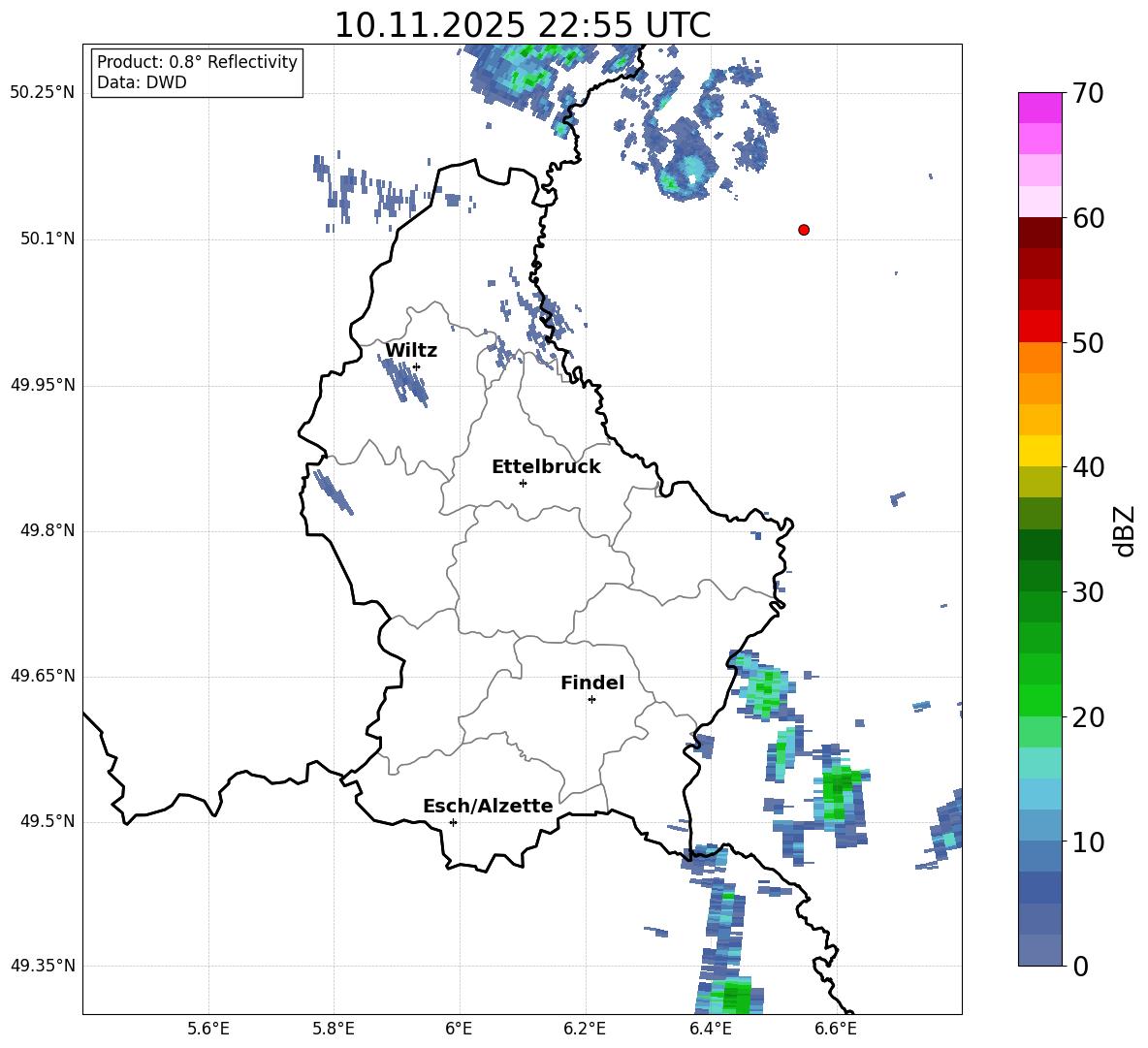Click the 50.25°N latitude tick label
The image size is (1148, 1048).
(x=43, y=93)
